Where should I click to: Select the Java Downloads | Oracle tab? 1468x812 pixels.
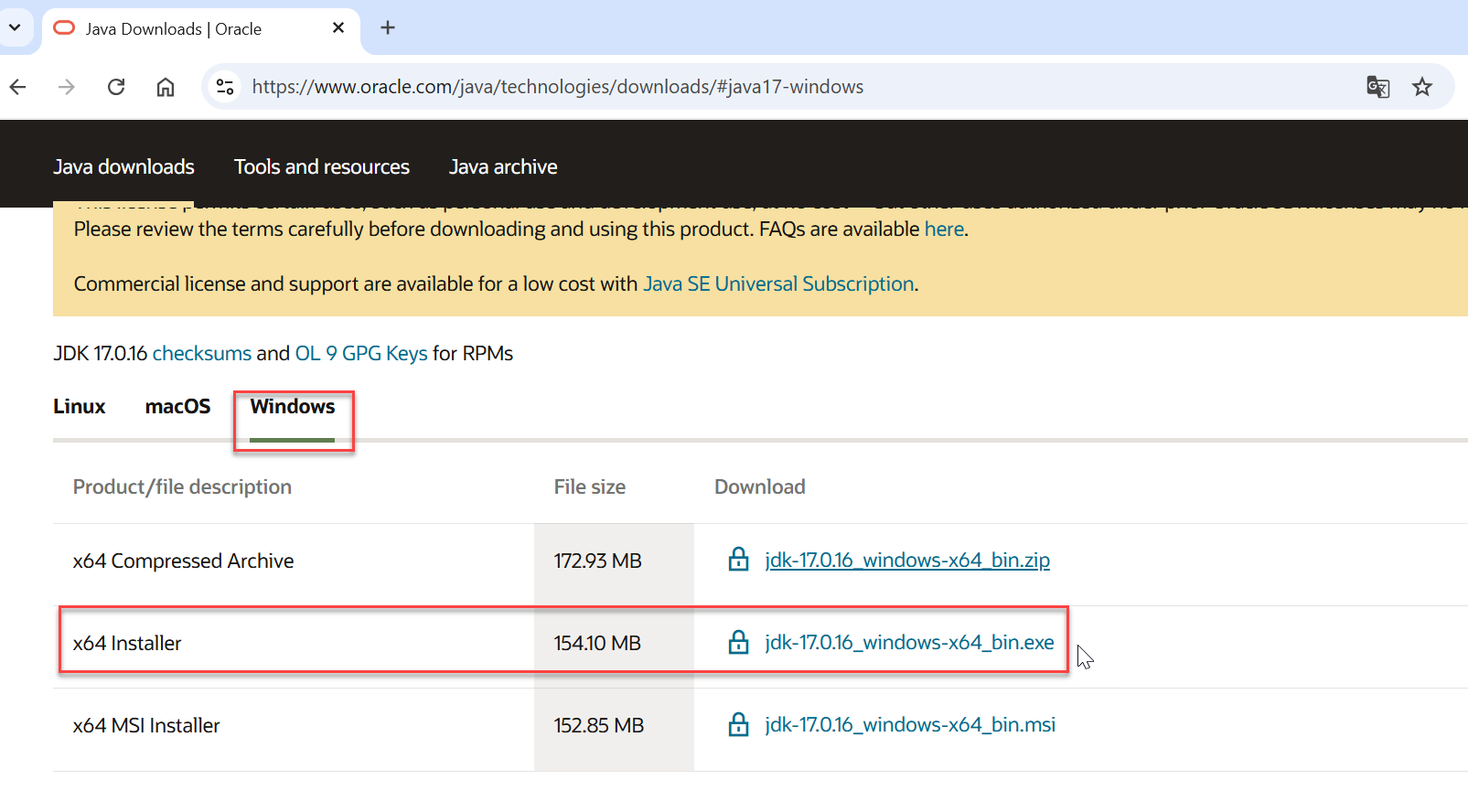(x=200, y=29)
